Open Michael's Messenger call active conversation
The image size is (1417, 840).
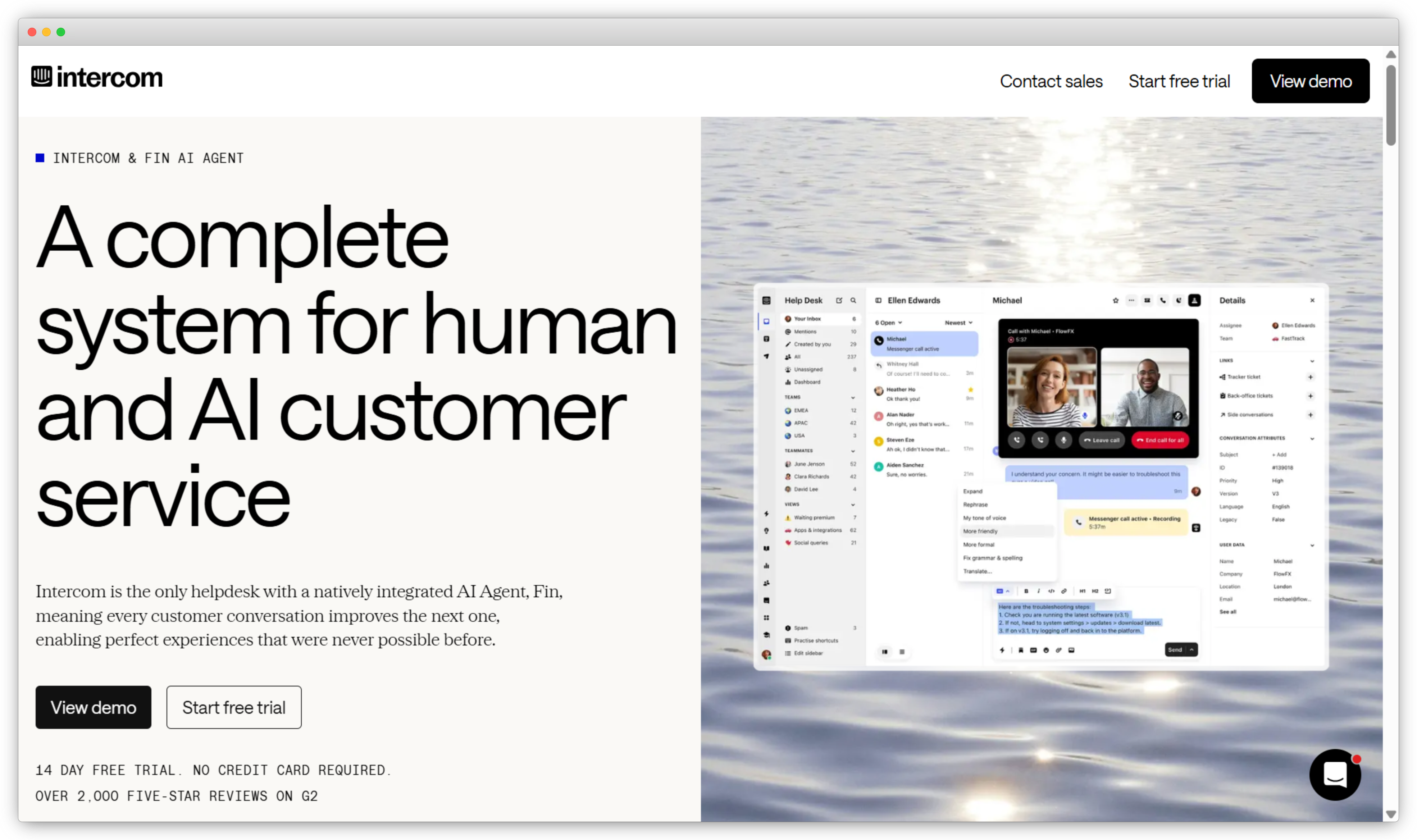(924, 343)
